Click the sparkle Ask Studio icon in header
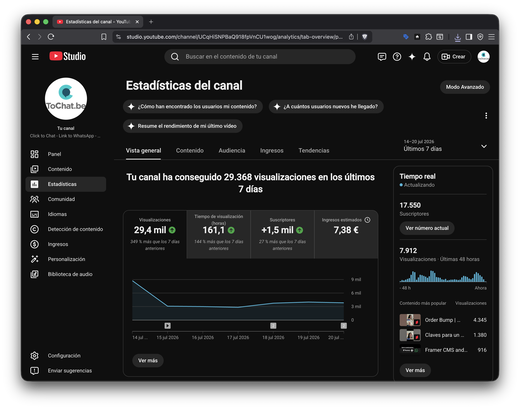Image resolution: width=520 pixels, height=409 pixels. coord(412,57)
